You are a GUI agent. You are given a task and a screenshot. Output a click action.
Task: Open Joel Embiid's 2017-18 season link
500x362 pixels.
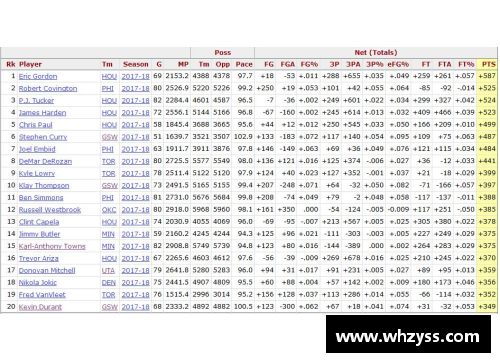(x=135, y=149)
